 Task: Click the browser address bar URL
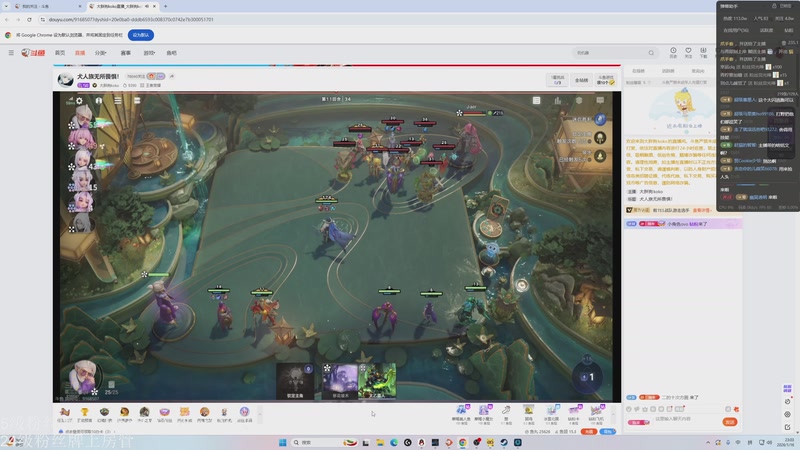point(131,19)
